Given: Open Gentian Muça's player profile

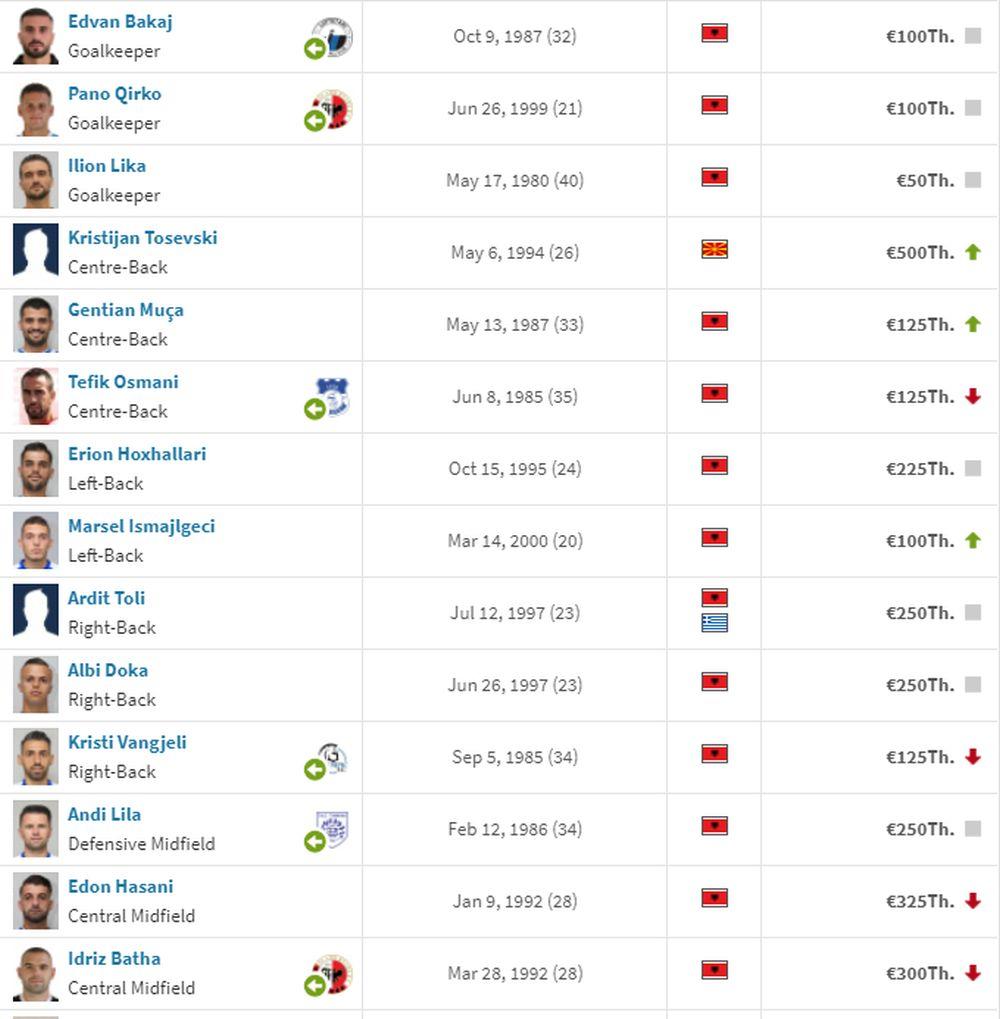Looking at the screenshot, I should pos(126,310).
